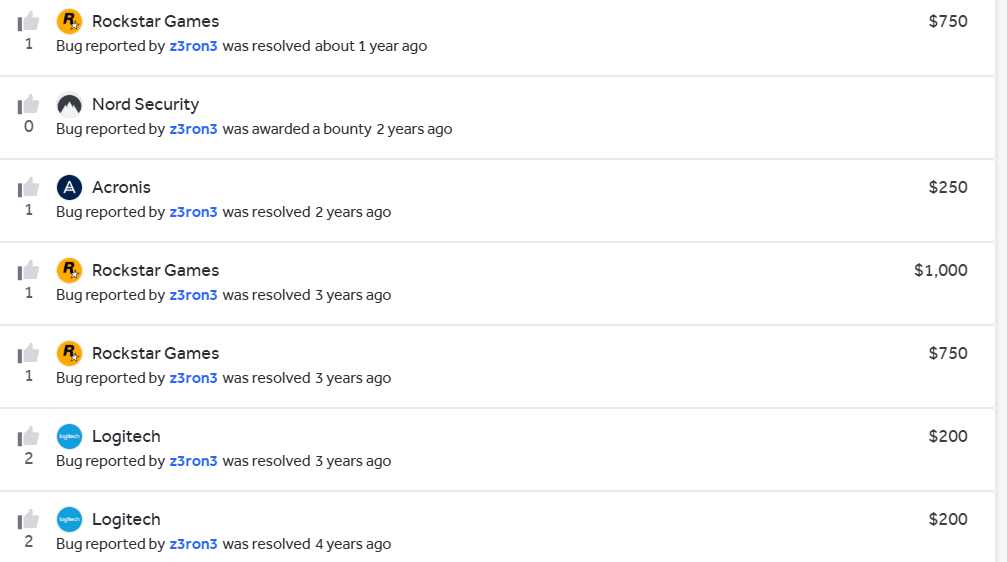Click the Acronis logo icon
The height and width of the screenshot is (562, 1007).
(69, 188)
